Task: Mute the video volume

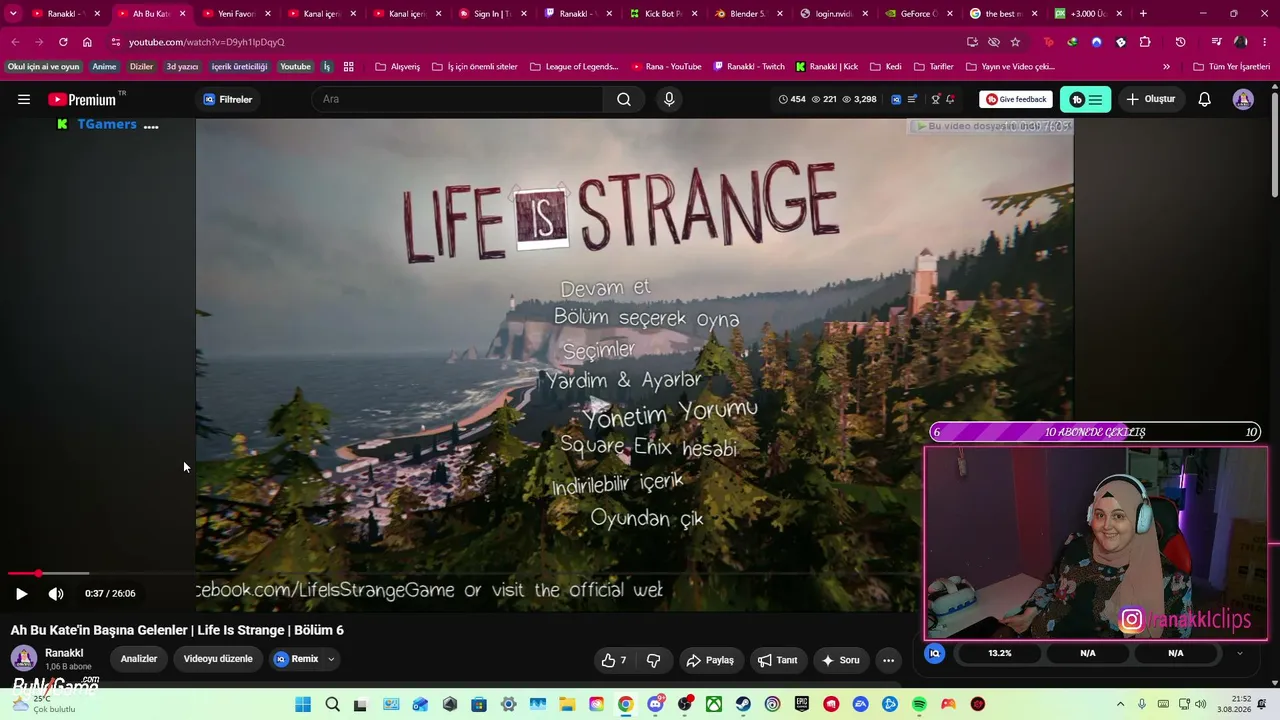Action: click(x=56, y=593)
